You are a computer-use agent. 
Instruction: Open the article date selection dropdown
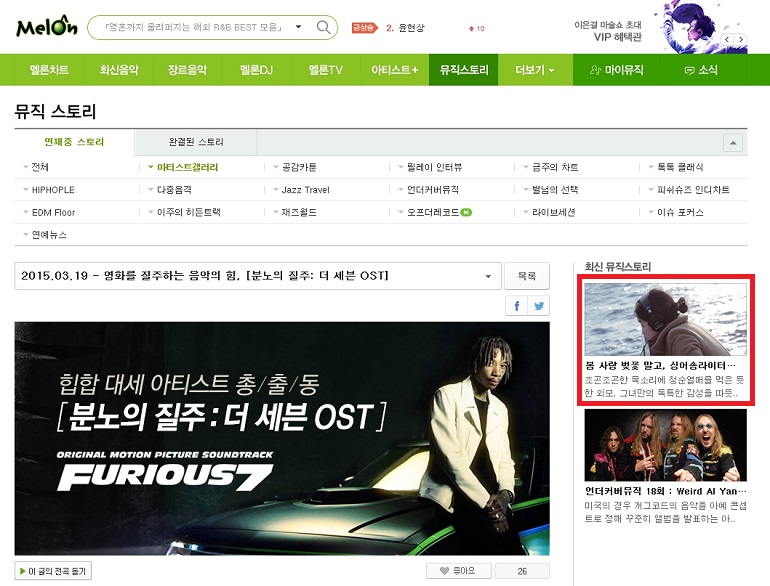coord(258,276)
